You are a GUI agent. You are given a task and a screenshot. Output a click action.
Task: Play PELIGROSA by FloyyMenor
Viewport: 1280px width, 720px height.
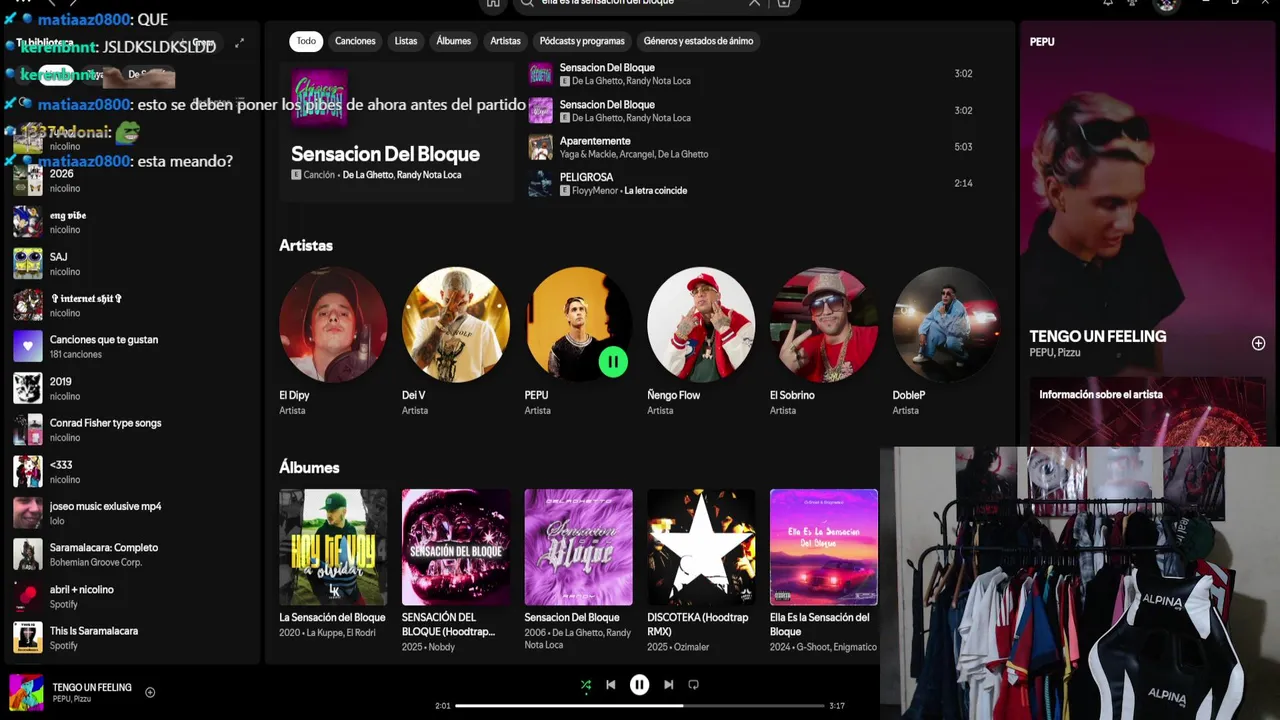(750, 183)
